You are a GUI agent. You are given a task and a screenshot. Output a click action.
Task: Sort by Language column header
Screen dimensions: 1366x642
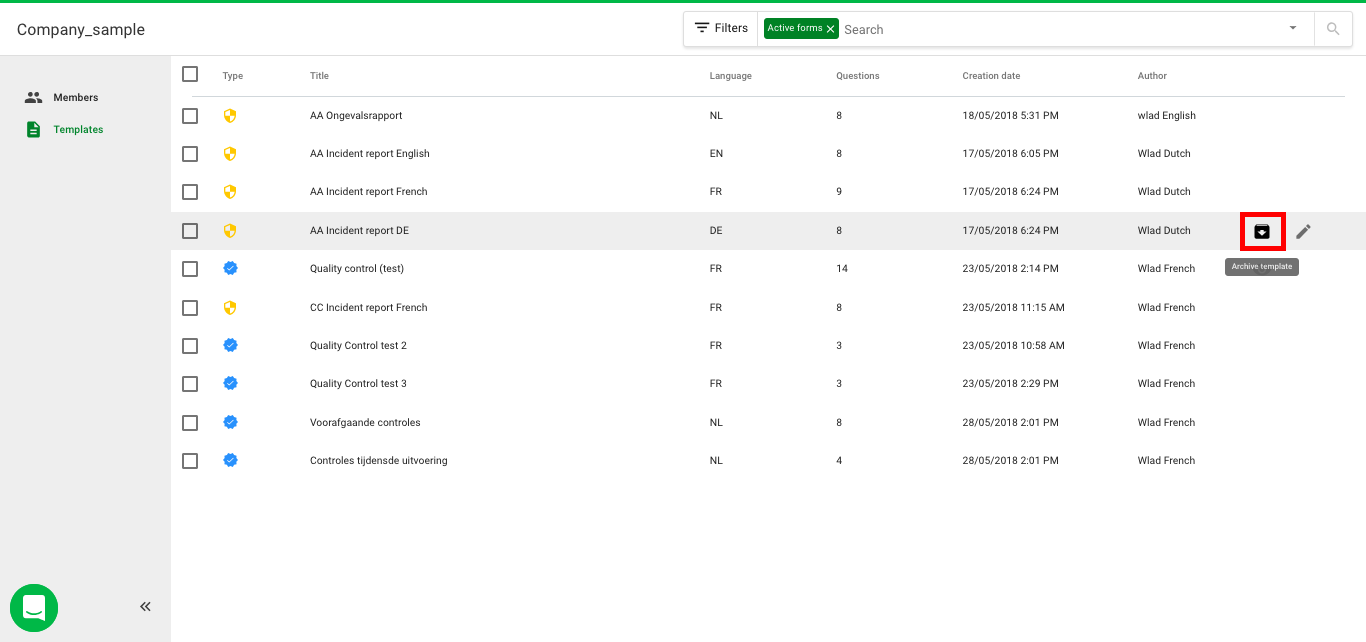pyautogui.click(x=731, y=76)
